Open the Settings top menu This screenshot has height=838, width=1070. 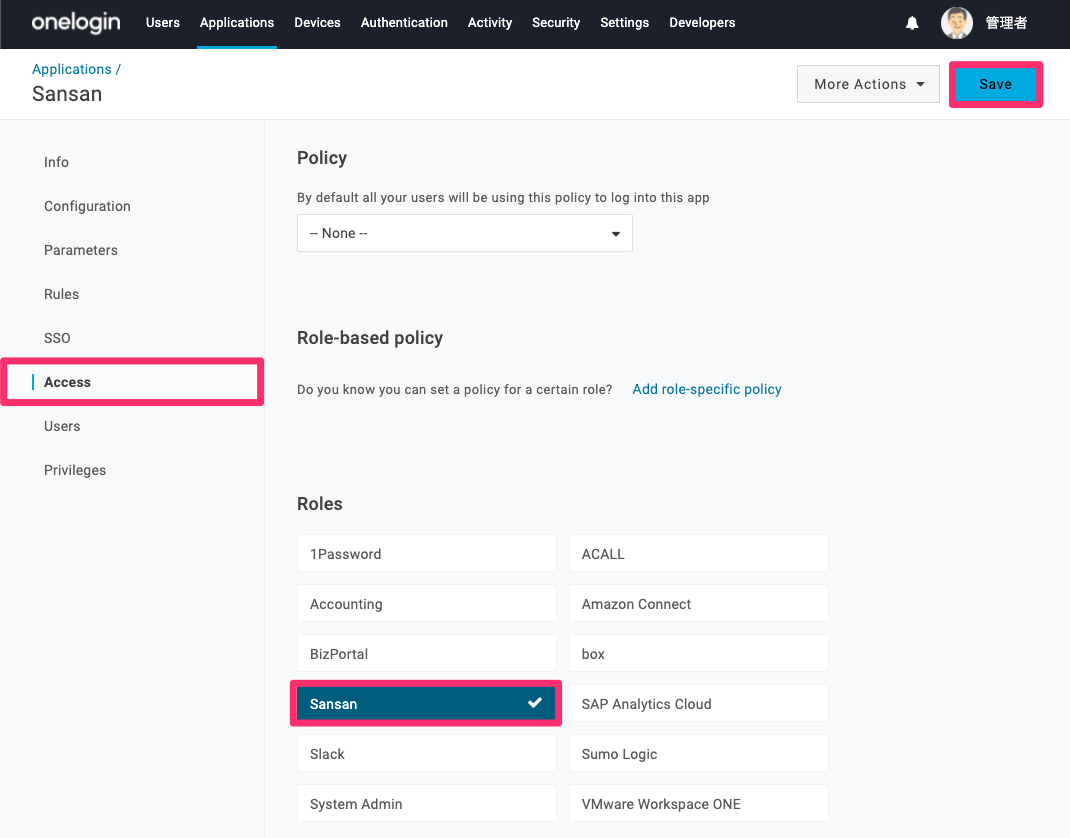[x=624, y=23]
